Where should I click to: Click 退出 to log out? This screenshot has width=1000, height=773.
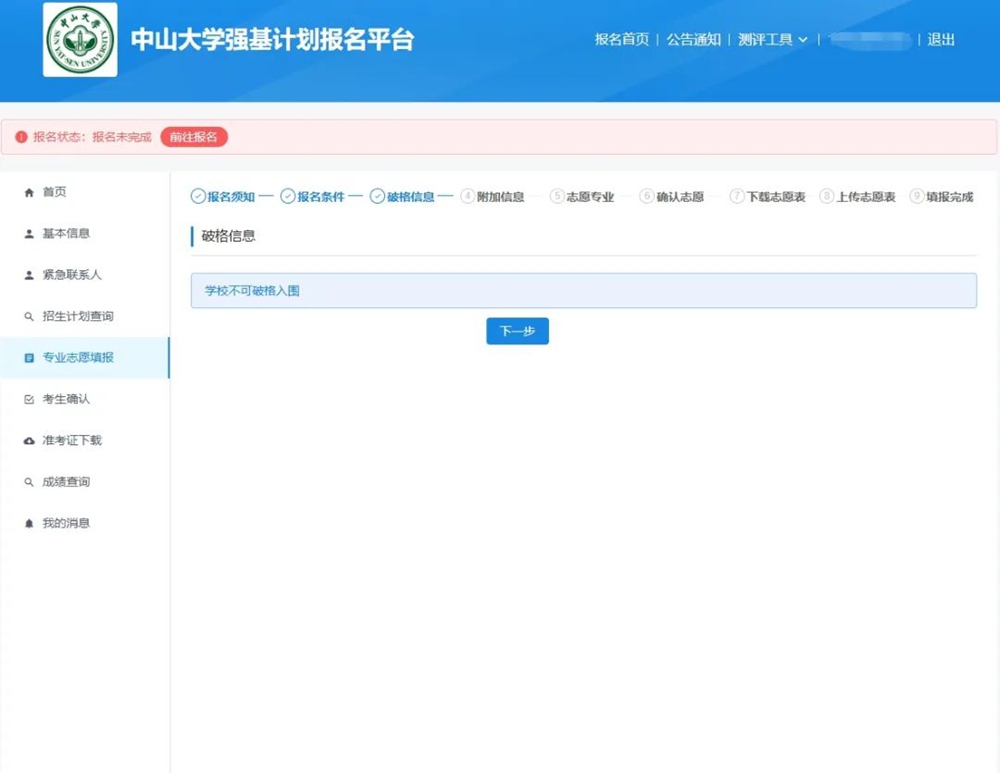[x=941, y=40]
